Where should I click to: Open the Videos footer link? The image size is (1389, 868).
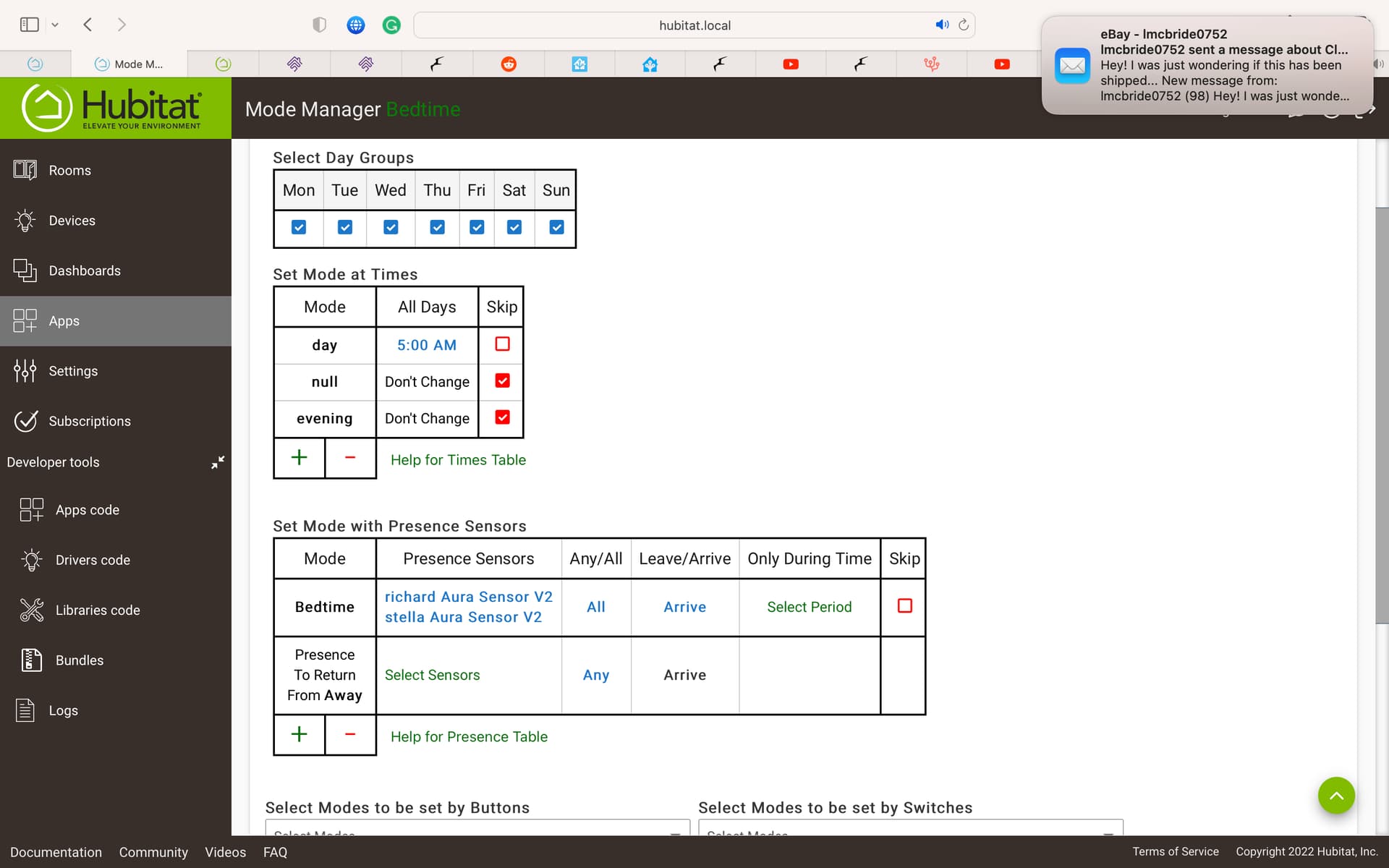click(225, 852)
